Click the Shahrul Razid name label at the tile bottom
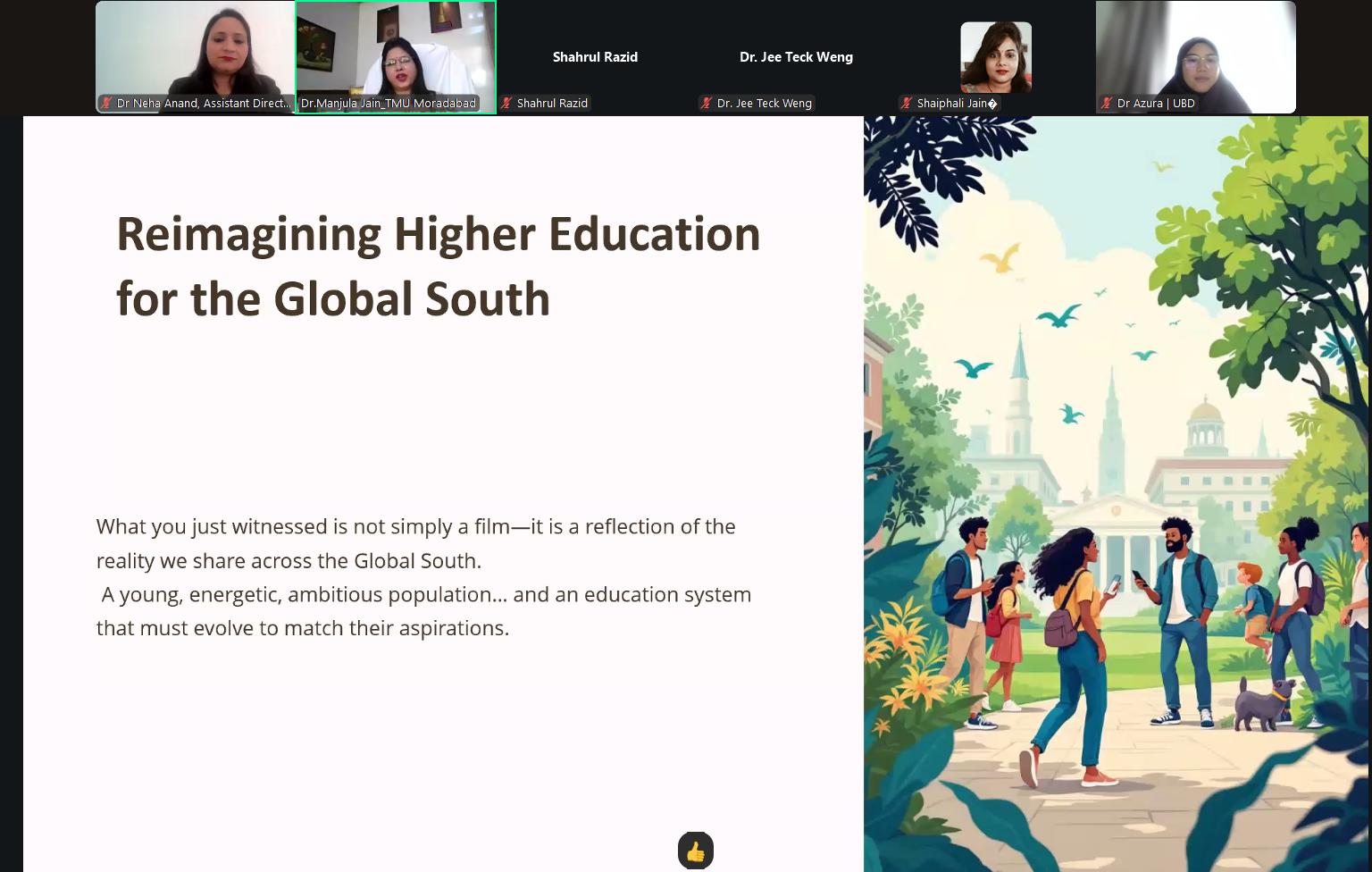The image size is (1372, 872). tap(552, 104)
